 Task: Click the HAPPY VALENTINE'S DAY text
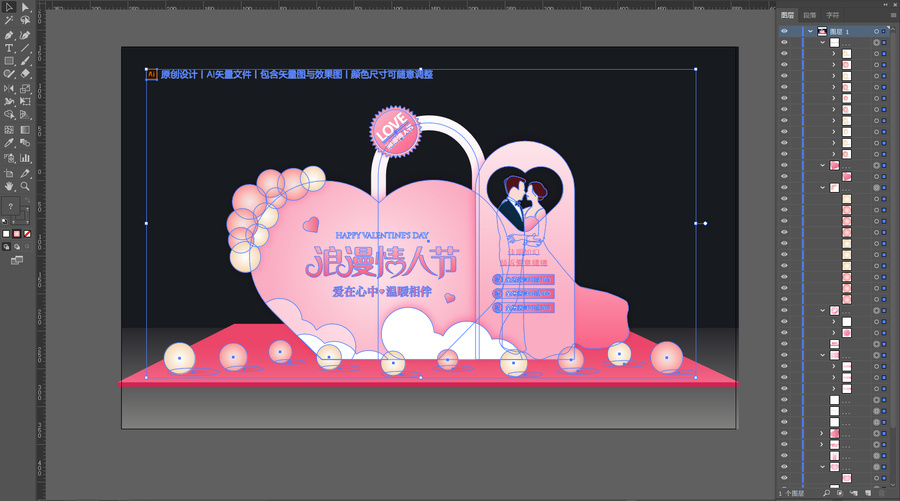pos(382,235)
